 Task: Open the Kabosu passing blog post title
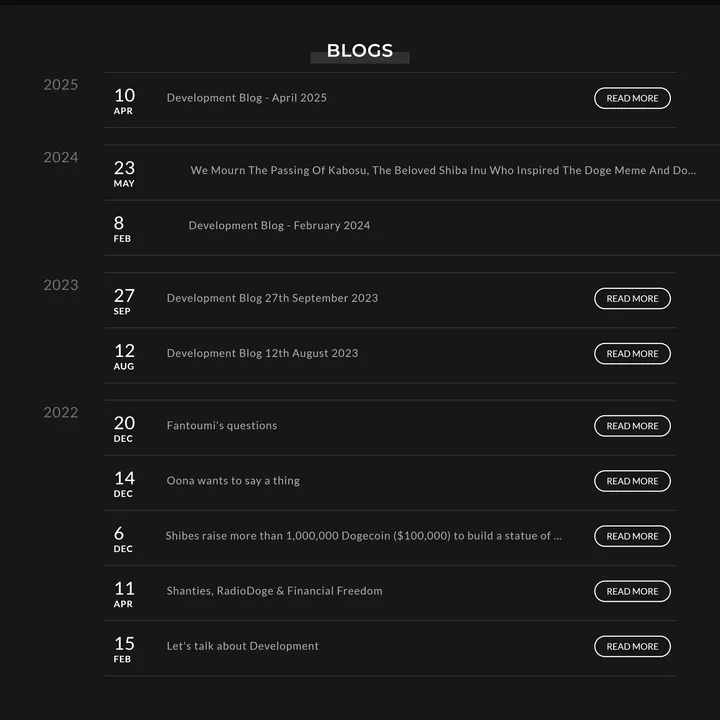(x=443, y=171)
